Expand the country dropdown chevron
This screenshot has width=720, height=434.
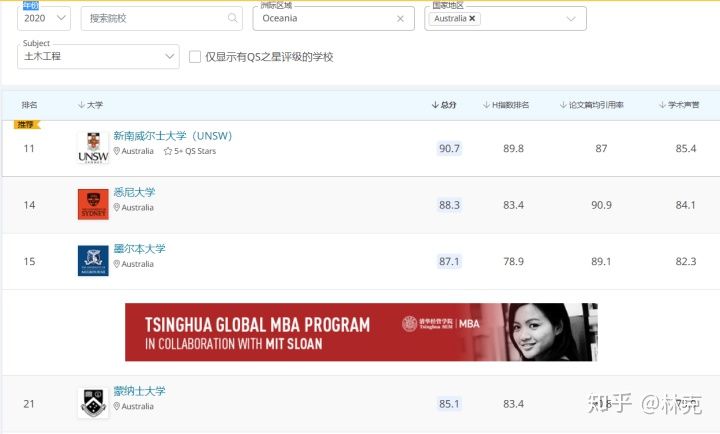(571, 19)
